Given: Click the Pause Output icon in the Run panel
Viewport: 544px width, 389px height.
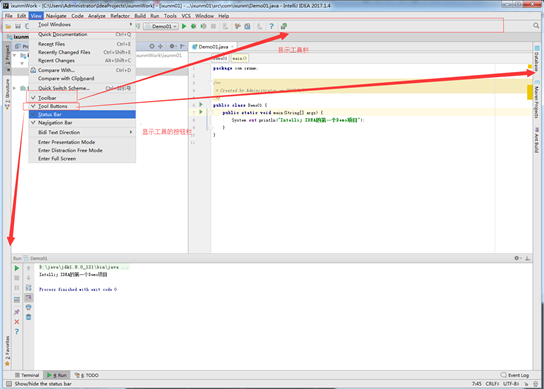Looking at the screenshot, I should coord(17,288).
